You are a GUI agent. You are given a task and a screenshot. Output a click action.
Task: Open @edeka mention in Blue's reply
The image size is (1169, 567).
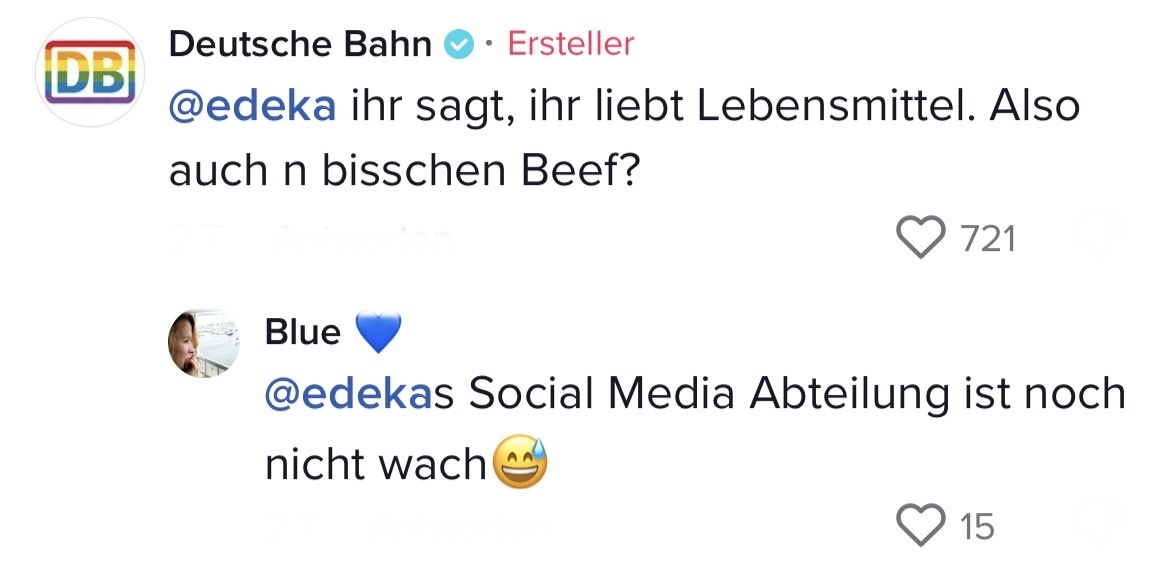[349, 395]
